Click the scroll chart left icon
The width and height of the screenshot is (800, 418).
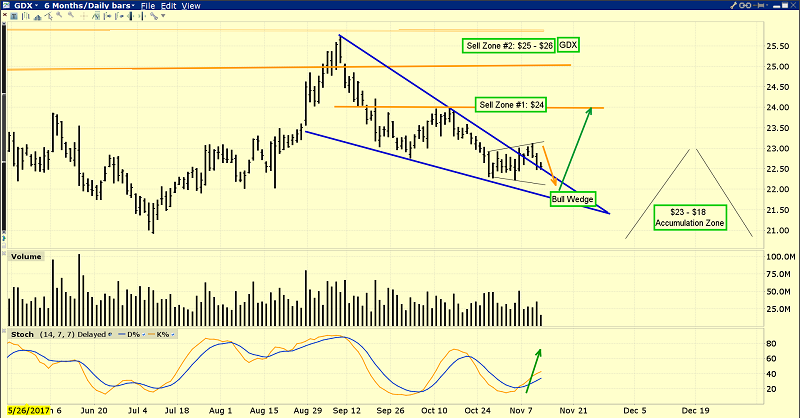click(130, 16)
